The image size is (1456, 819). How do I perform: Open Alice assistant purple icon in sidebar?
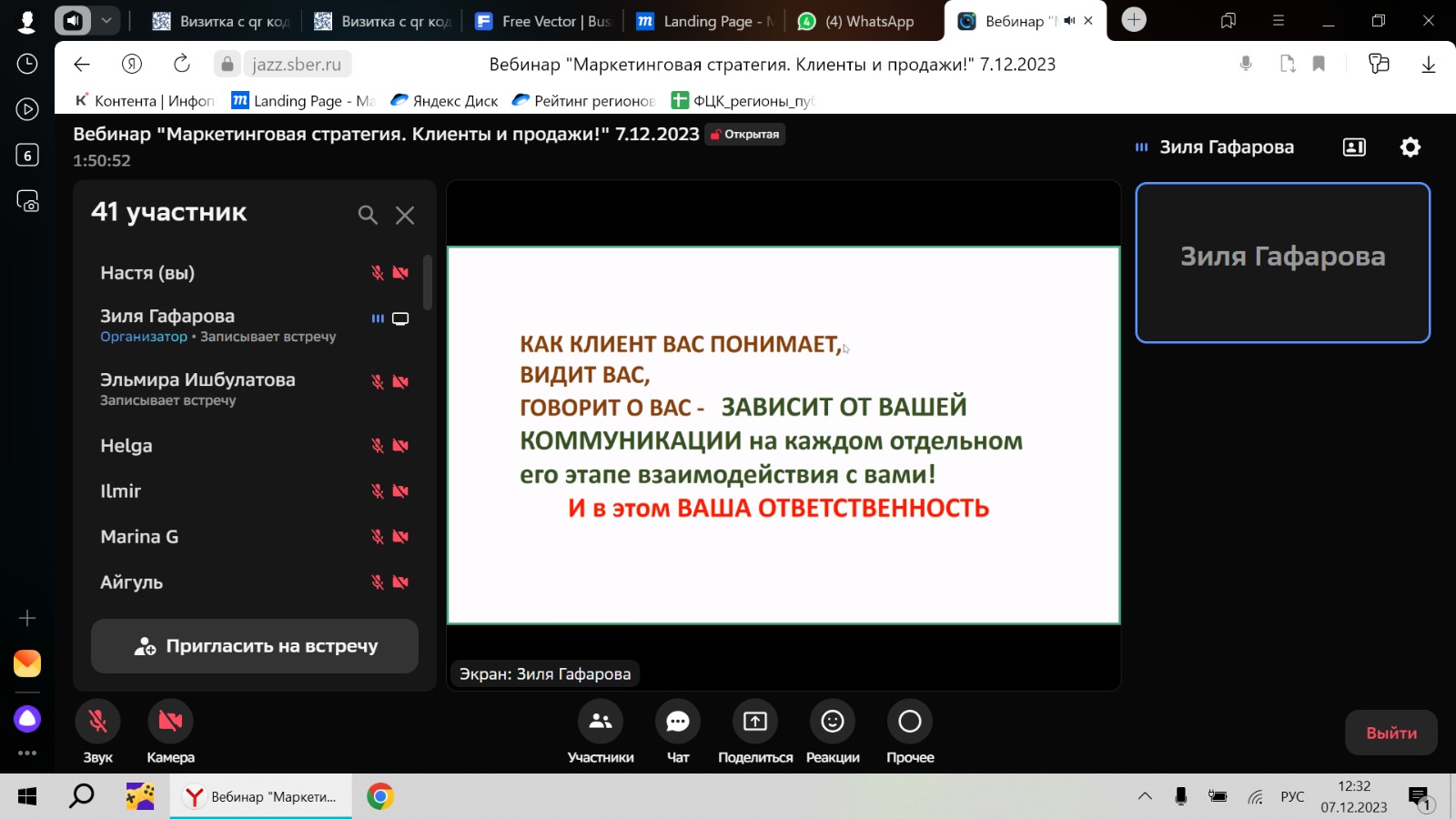click(x=27, y=719)
